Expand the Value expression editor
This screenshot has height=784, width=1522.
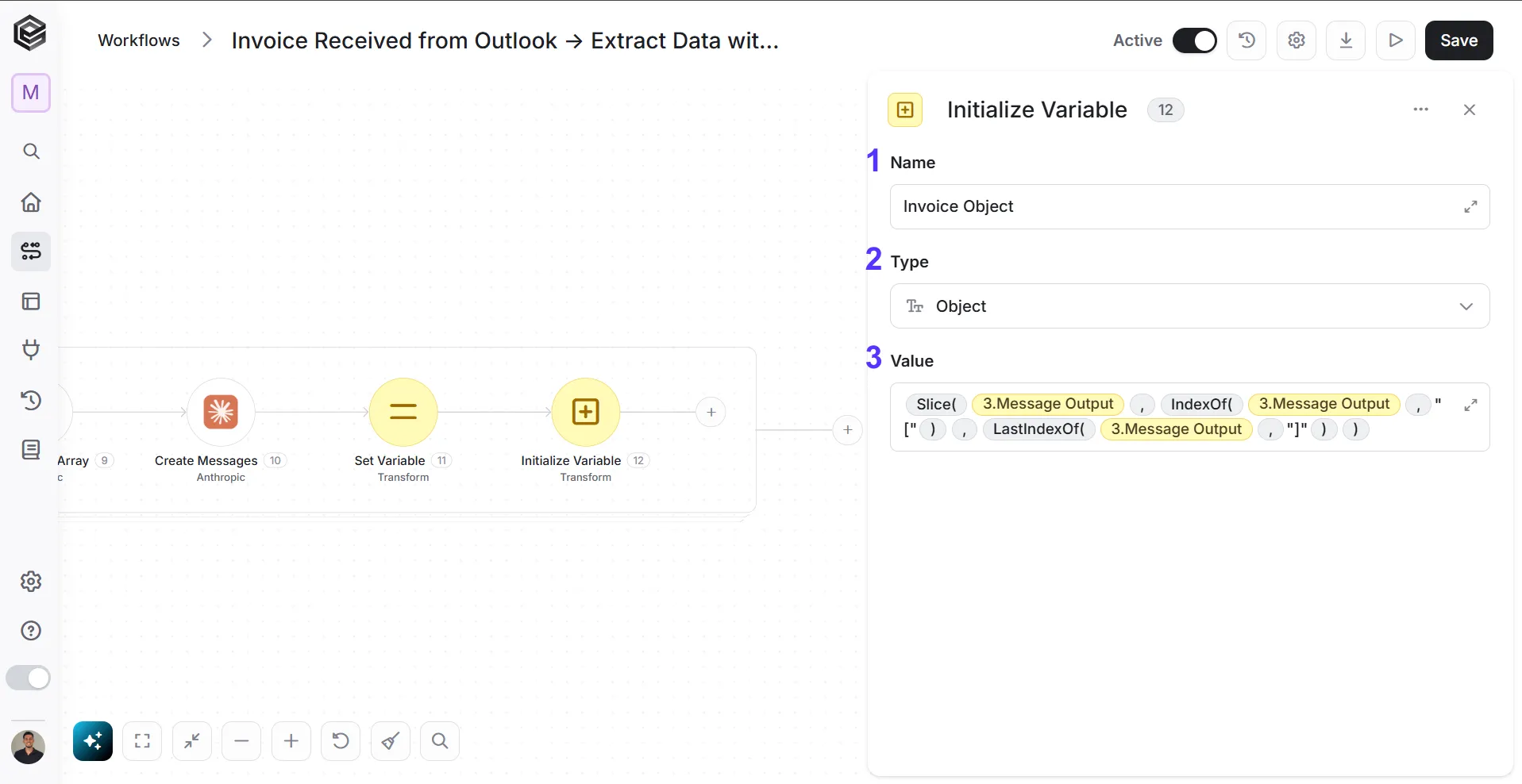[1470, 405]
